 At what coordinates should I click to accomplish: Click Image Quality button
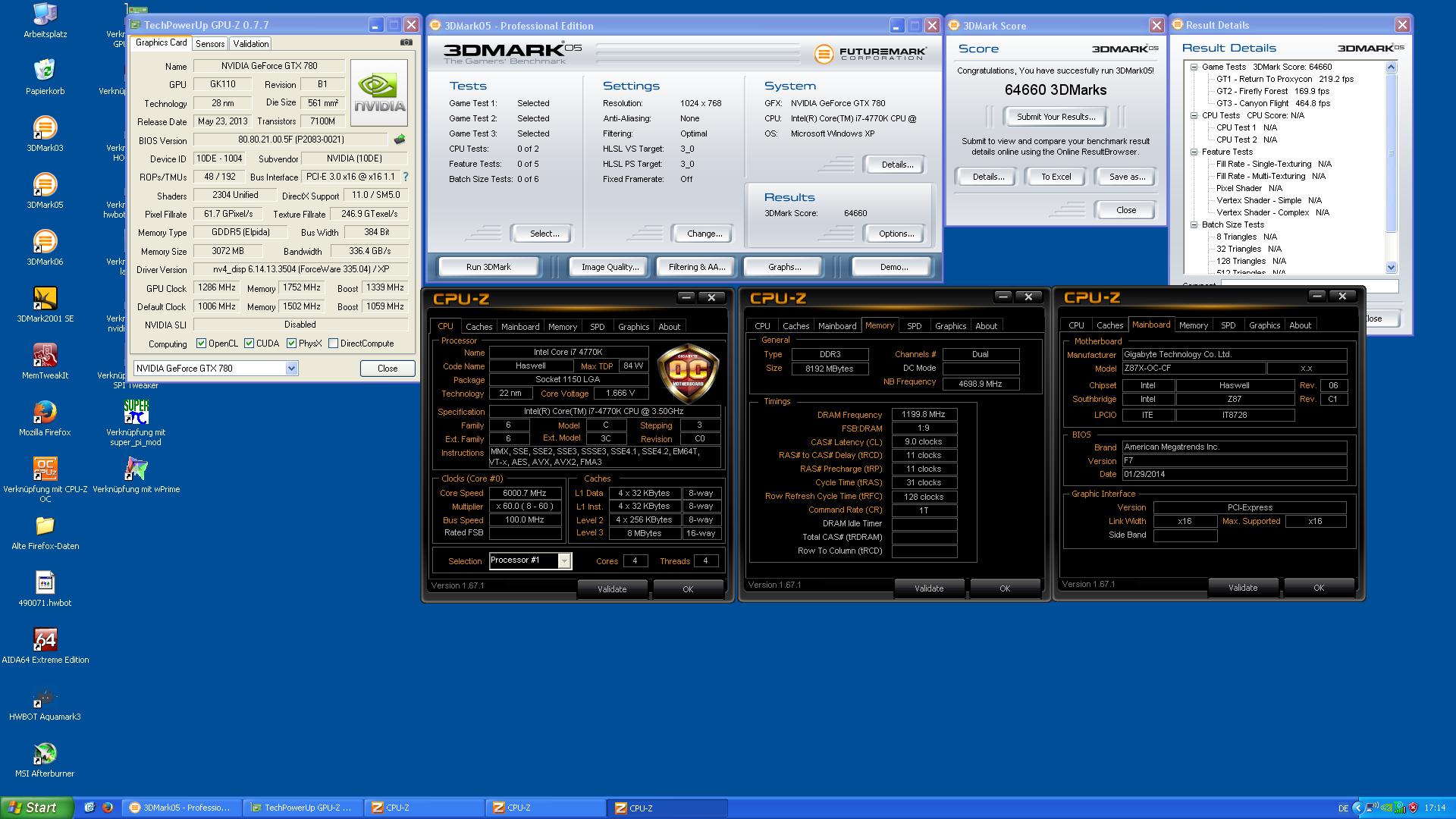[x=610, y=267]
